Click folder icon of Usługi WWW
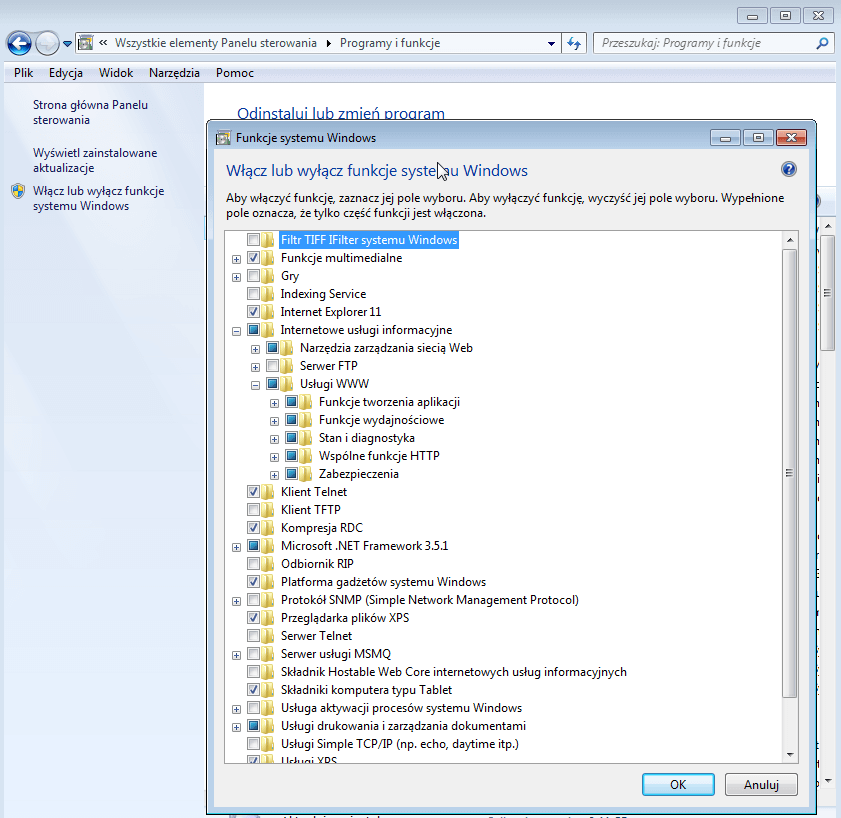This screenshot has width=841, height=818. (287, 384)
